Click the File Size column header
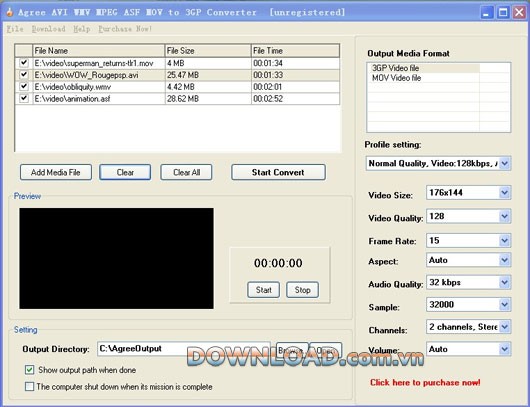The width and height of the screenshot is (530, 407). (x=208, y=51)
